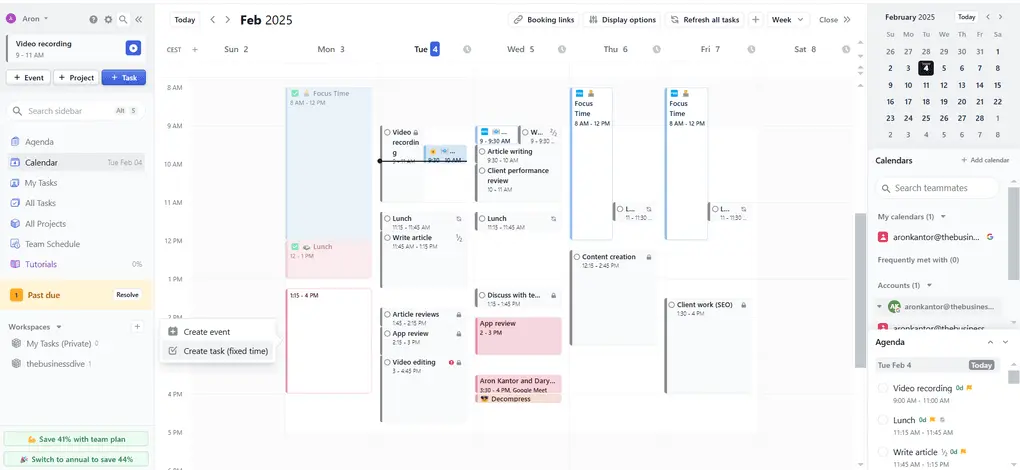1020x470 pixels.
Task: Click the magnifier search icon beside settings
Action: coord(123,19)
